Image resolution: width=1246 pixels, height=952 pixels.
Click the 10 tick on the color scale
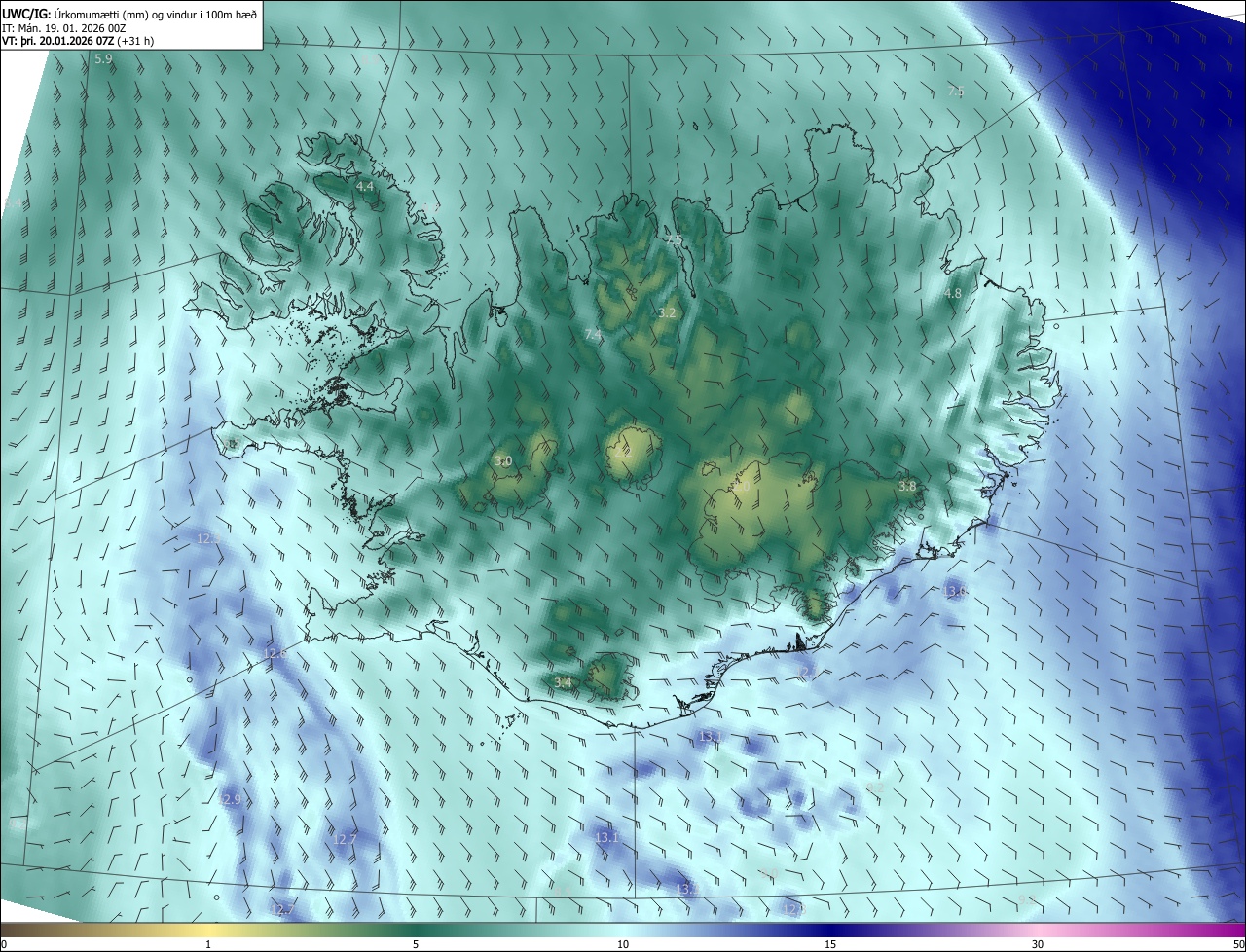623,944
